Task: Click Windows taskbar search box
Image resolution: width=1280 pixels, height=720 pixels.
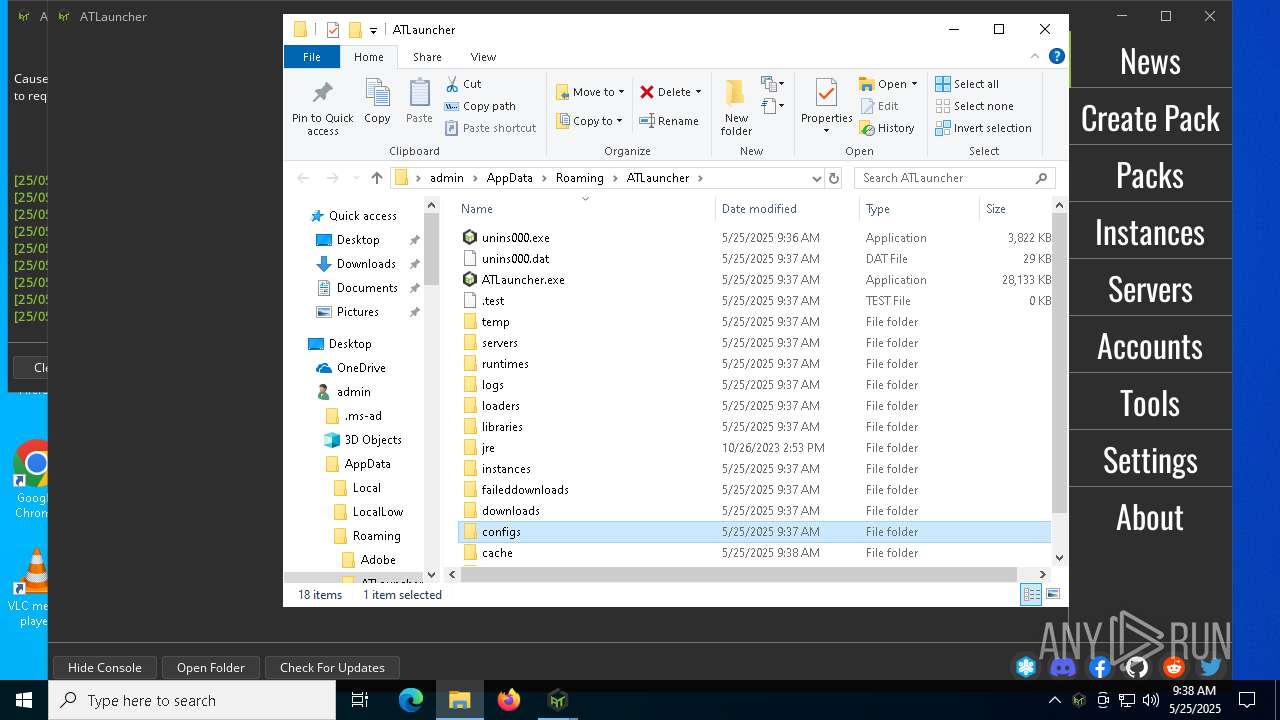Action: (x=192, y=700)
